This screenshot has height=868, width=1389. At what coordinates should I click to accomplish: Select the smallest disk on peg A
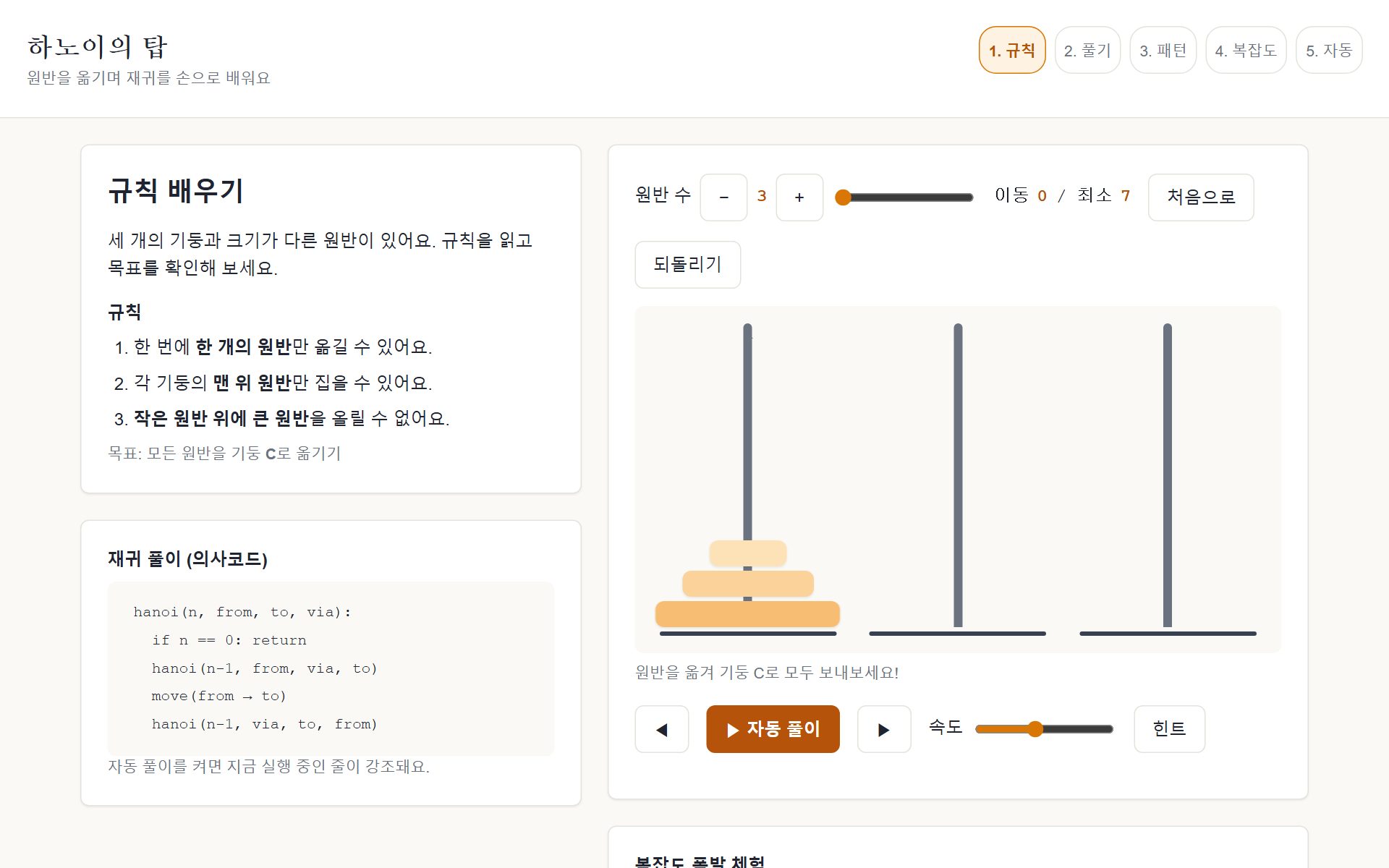point(748,553)
